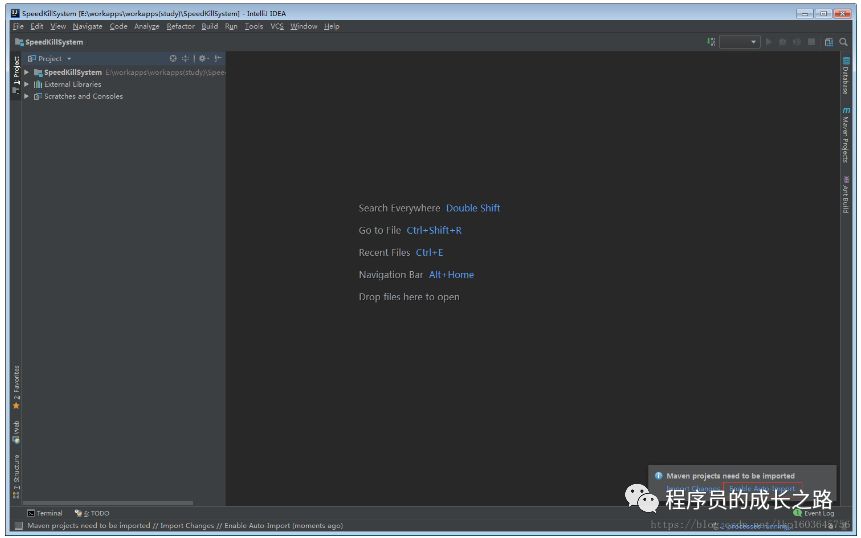Expand the External Libraries node

tap(26, 85)
